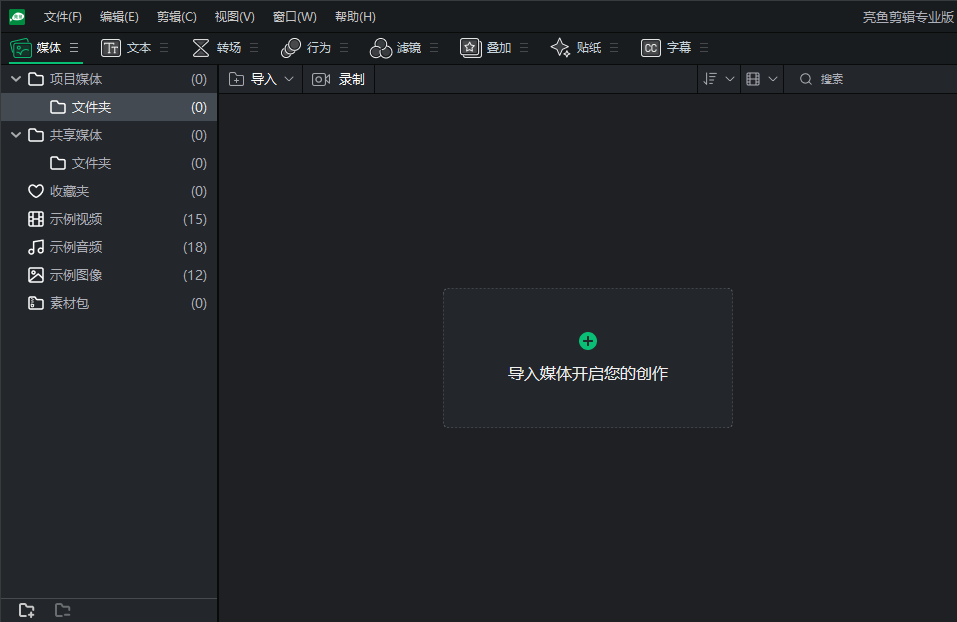Open 示例图像 sample images
The height and width of the screenshot is (622, 957).
[109, 275]
